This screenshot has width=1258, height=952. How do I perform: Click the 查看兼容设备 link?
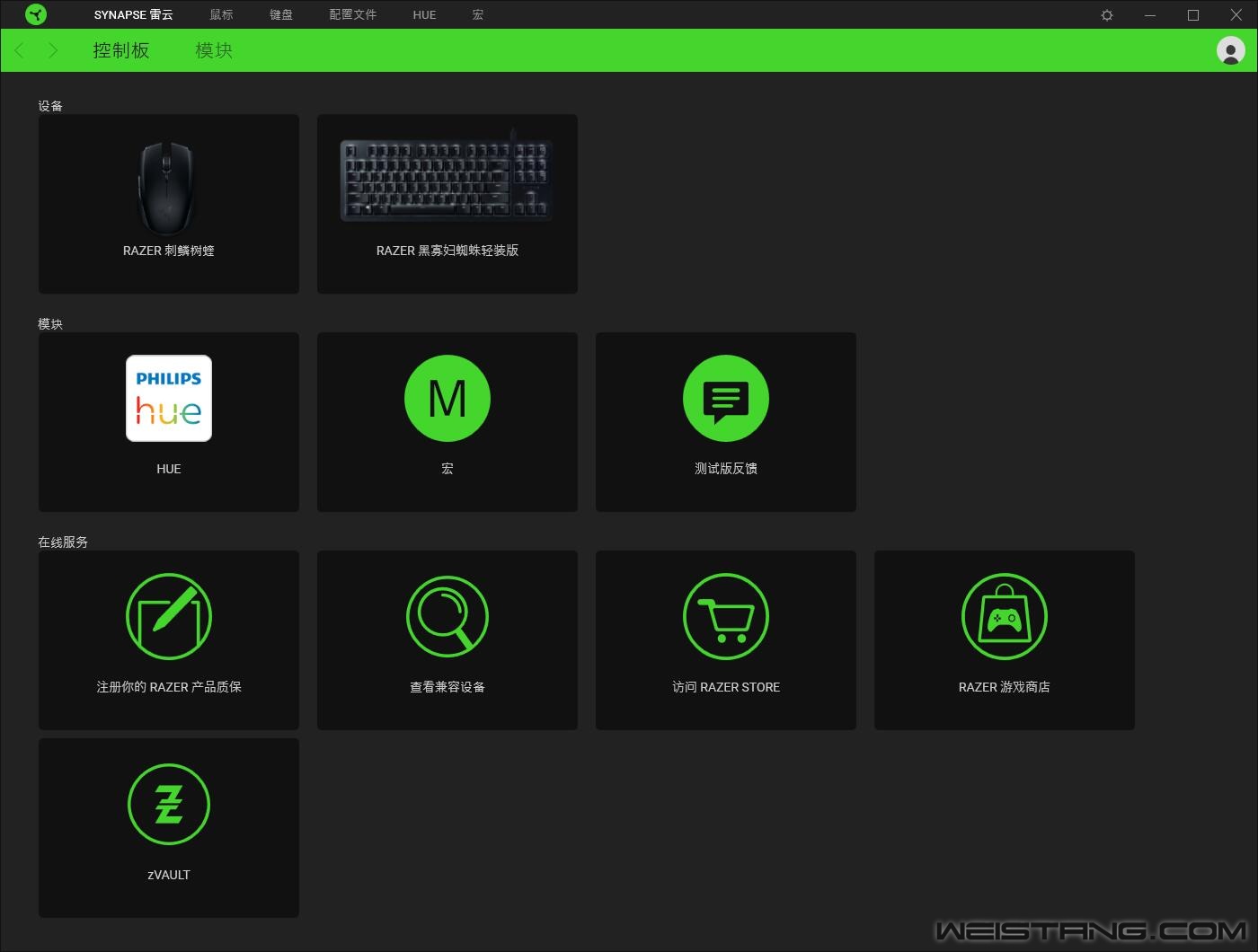[447, 687]
